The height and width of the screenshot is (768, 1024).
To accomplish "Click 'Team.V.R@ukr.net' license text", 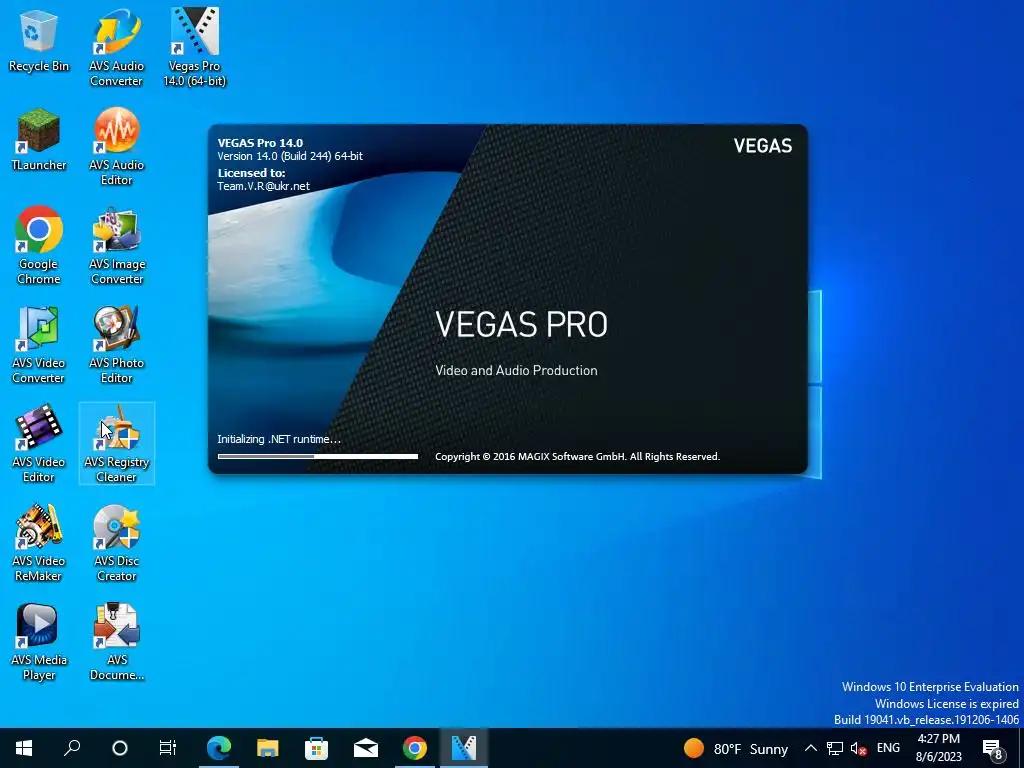I will pos(264,186).
